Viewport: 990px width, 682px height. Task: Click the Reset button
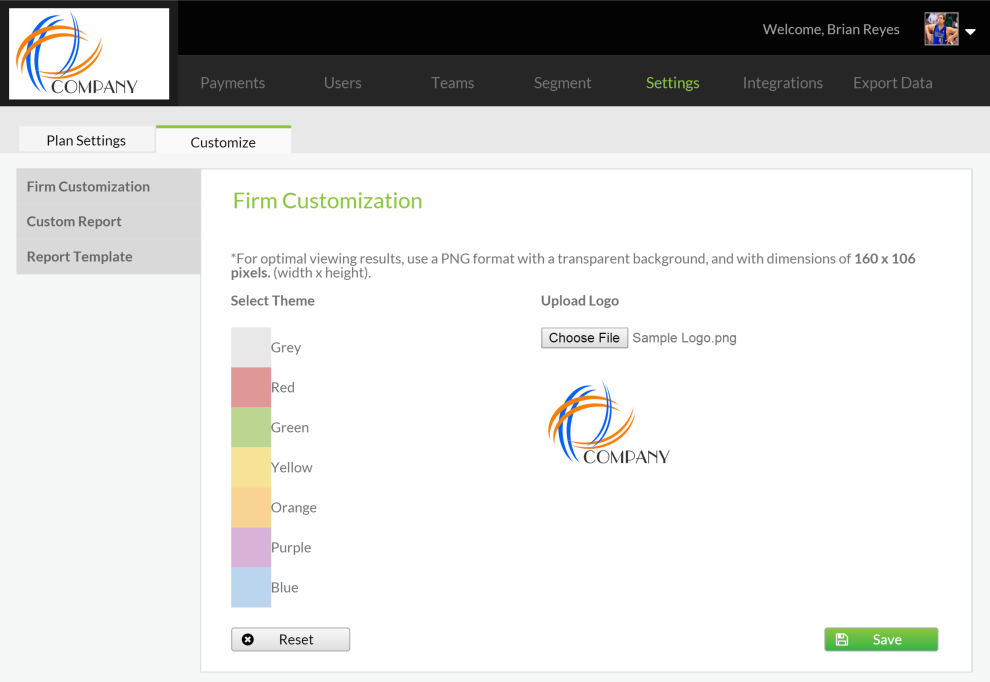pos(290,639)
